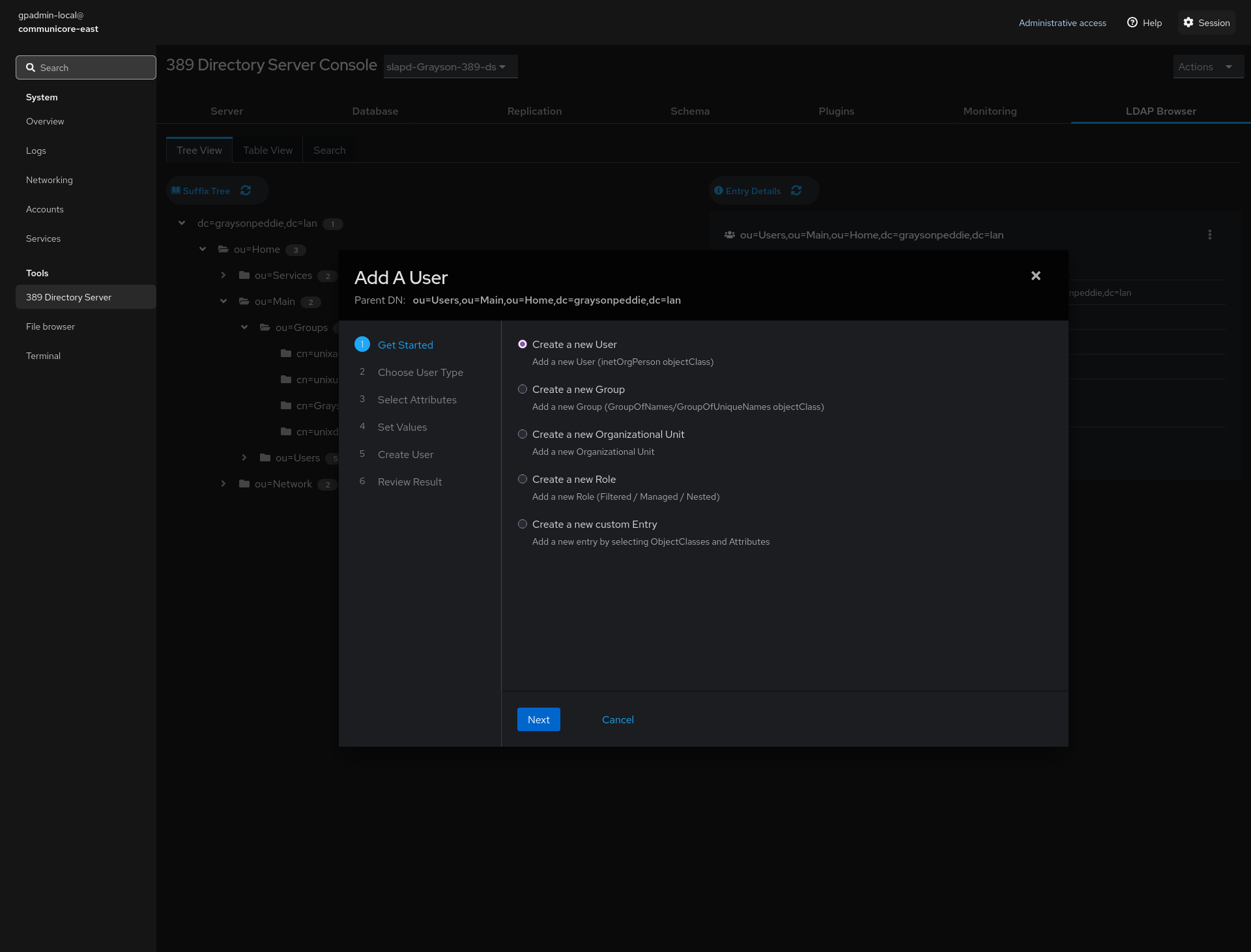Click the cn=Grays folder icon

coord(286,405)
